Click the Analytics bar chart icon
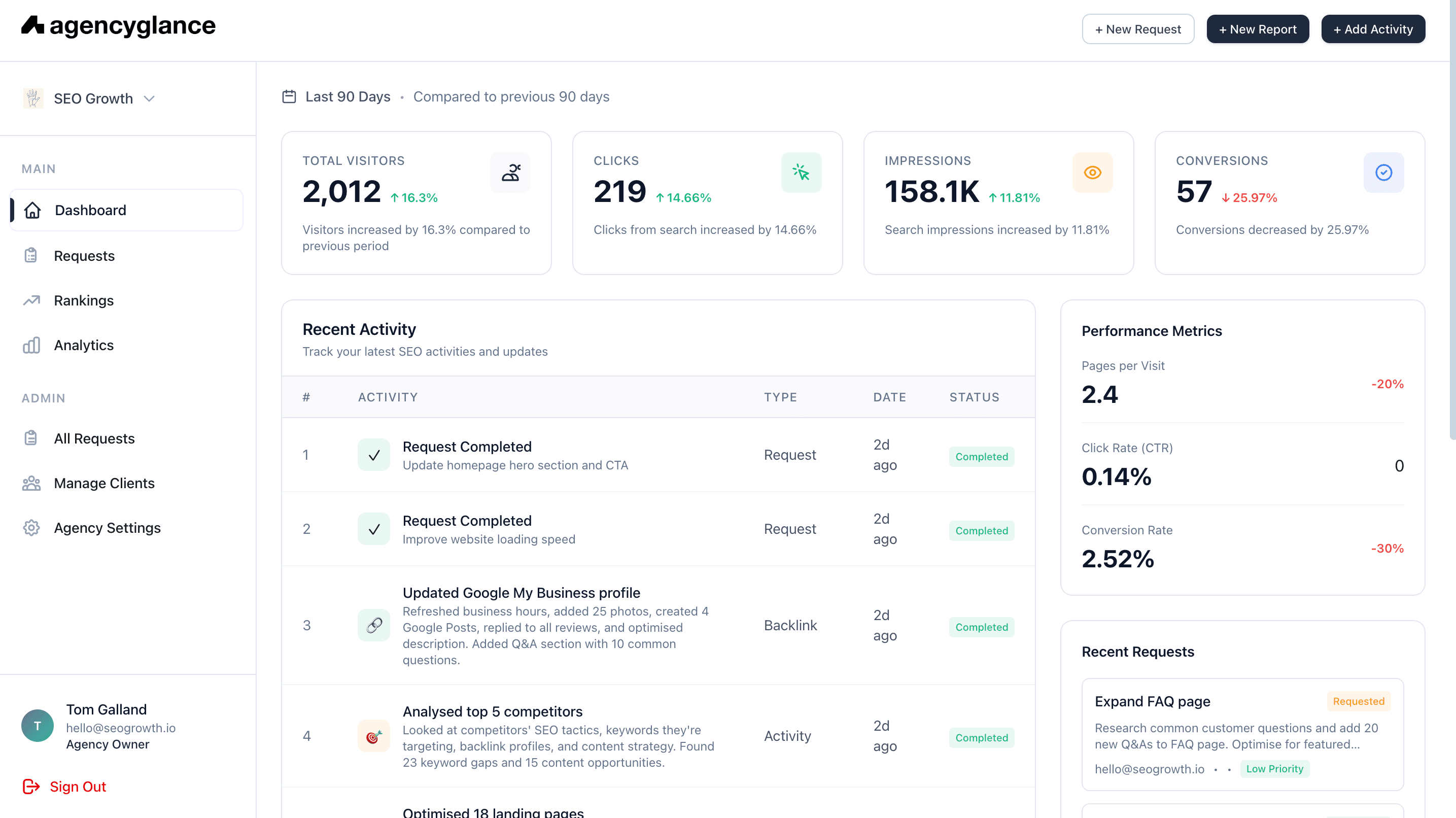 [x=31, y=345]
